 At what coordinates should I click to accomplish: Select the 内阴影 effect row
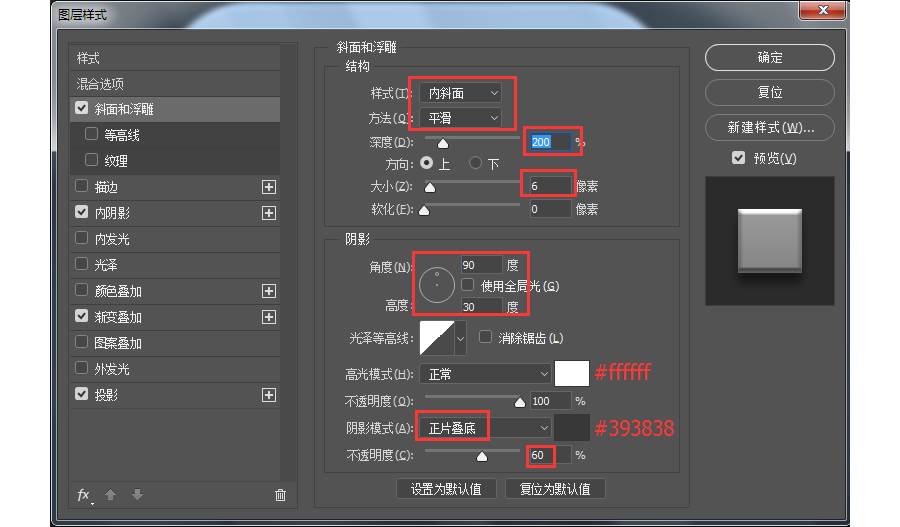tap(175, 213)
